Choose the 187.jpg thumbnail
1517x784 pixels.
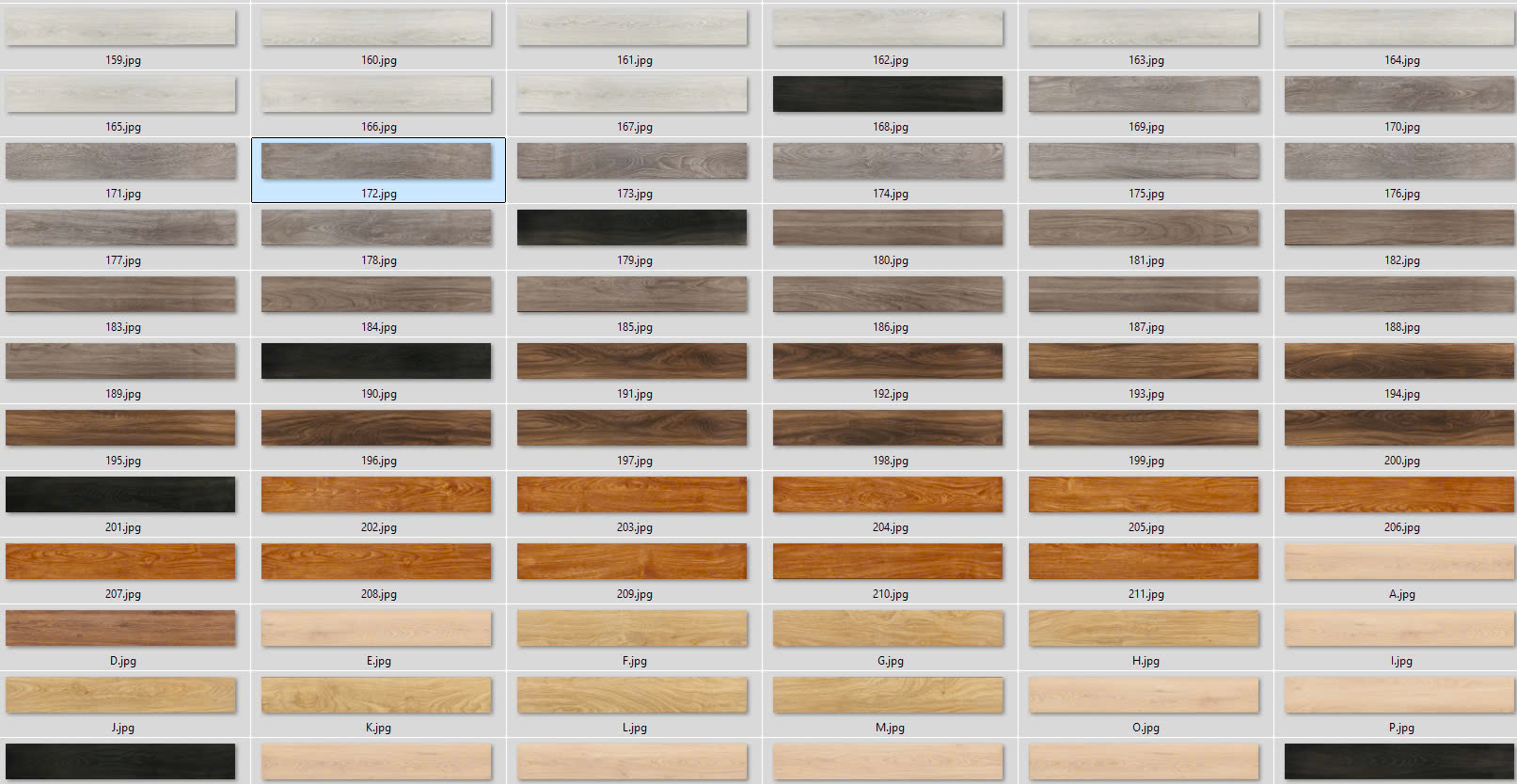(x=1144, y=294)
